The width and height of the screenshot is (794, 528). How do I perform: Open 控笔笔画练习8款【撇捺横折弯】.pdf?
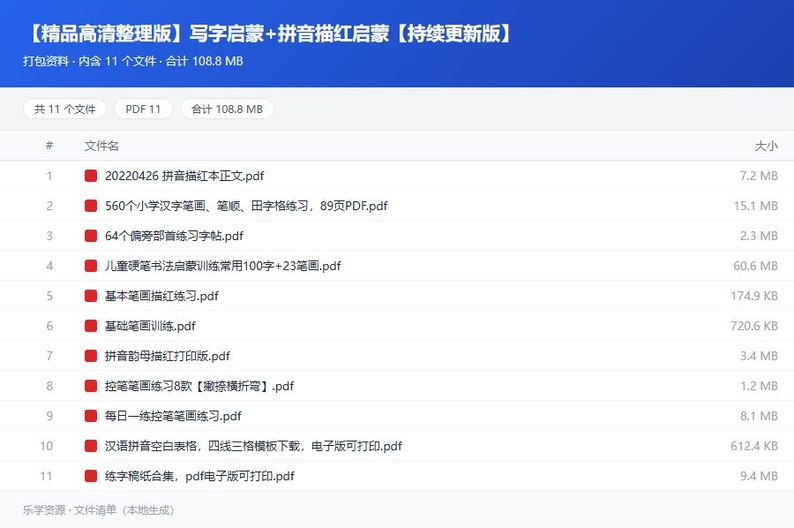point(199,386)
